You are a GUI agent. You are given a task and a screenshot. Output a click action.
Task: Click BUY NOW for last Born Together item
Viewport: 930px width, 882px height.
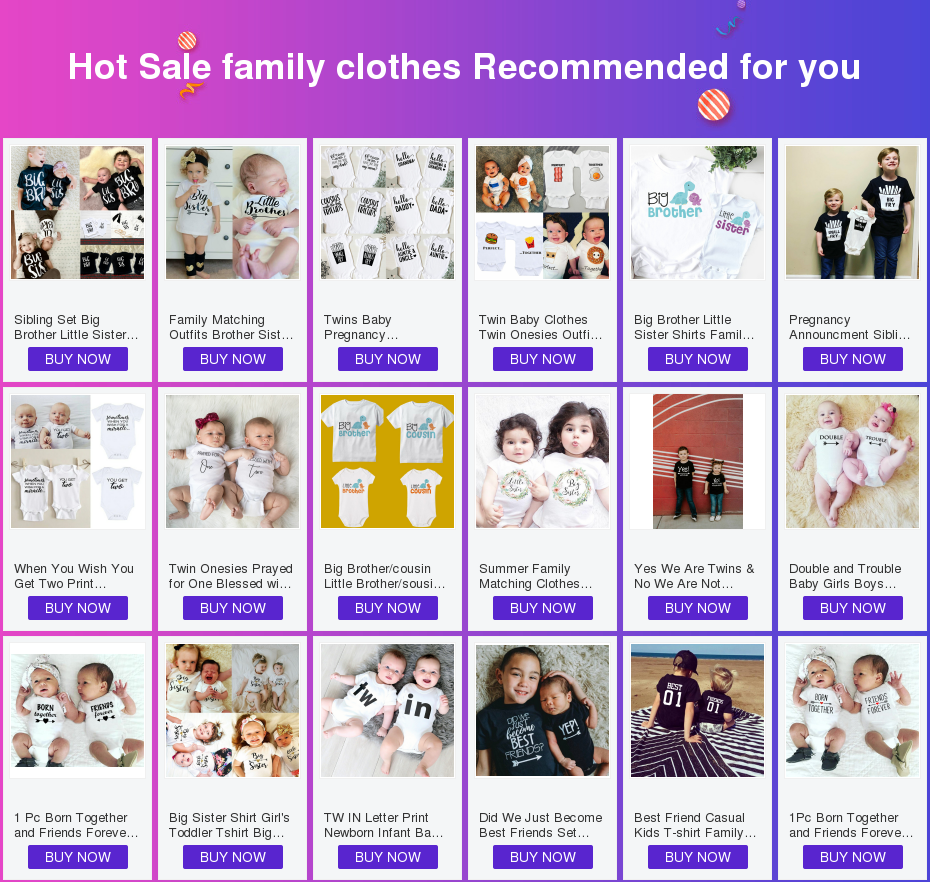pos(852,857)
